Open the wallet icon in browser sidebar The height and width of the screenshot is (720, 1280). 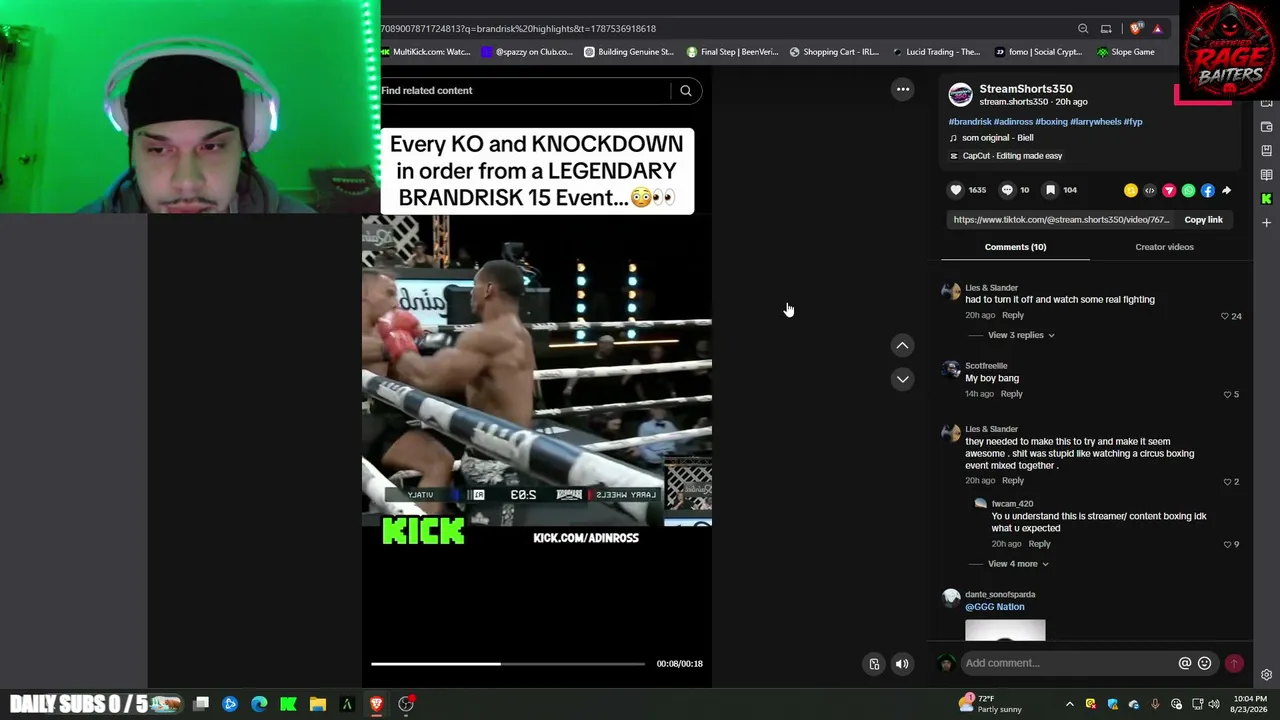[1267, 127]
